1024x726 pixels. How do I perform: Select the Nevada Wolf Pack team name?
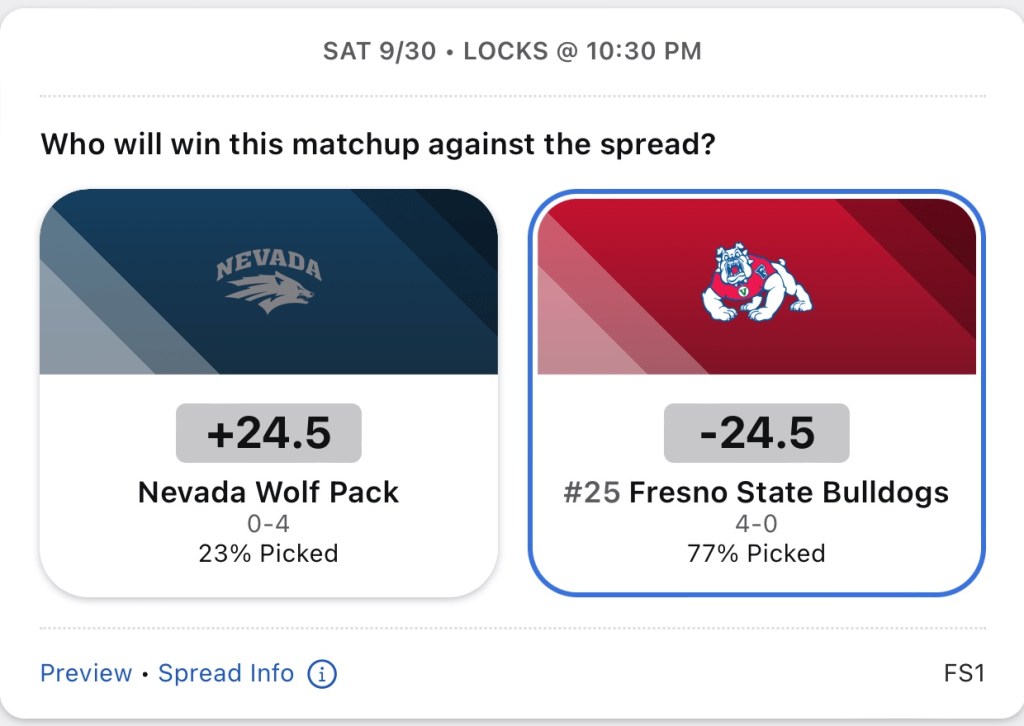(x=268, y=492)
